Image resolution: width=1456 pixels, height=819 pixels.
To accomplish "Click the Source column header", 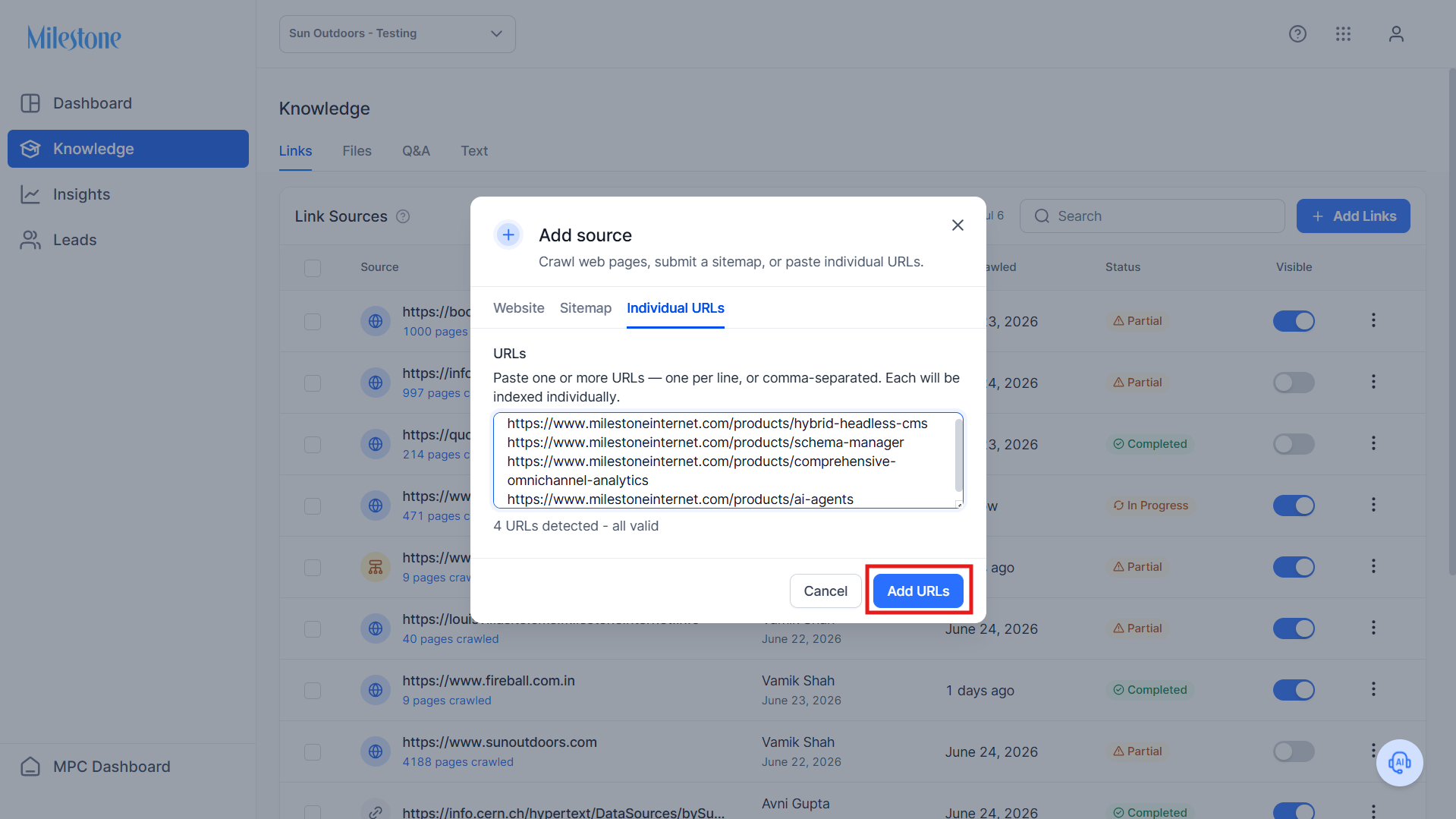I will tap(379, 267).
